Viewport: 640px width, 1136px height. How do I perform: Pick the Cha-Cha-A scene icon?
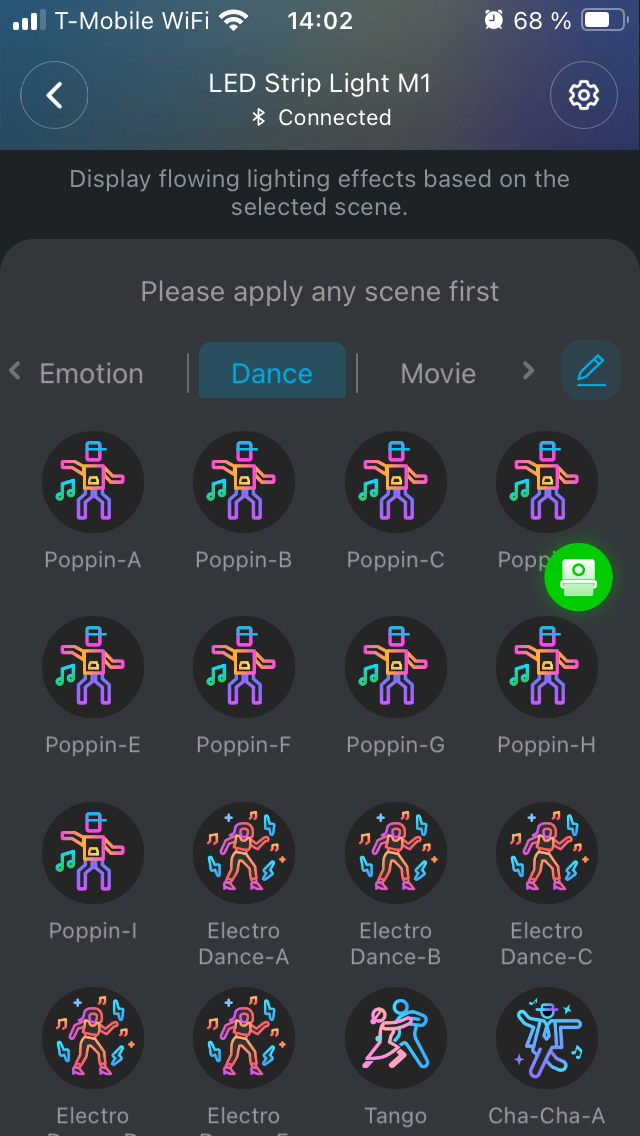click(547, 1038)
